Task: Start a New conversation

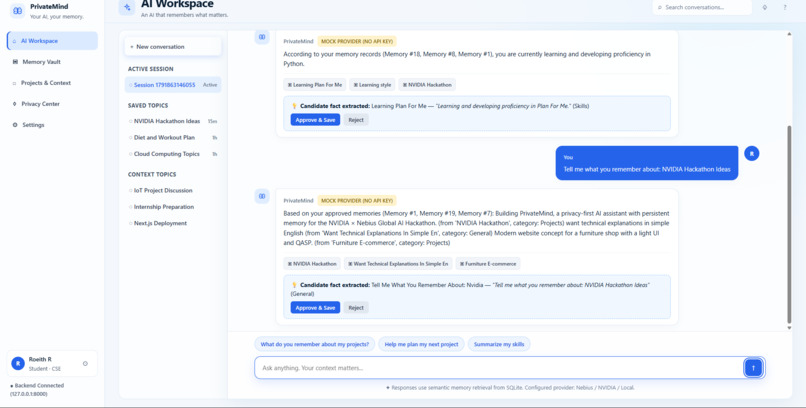Action: 173,46
